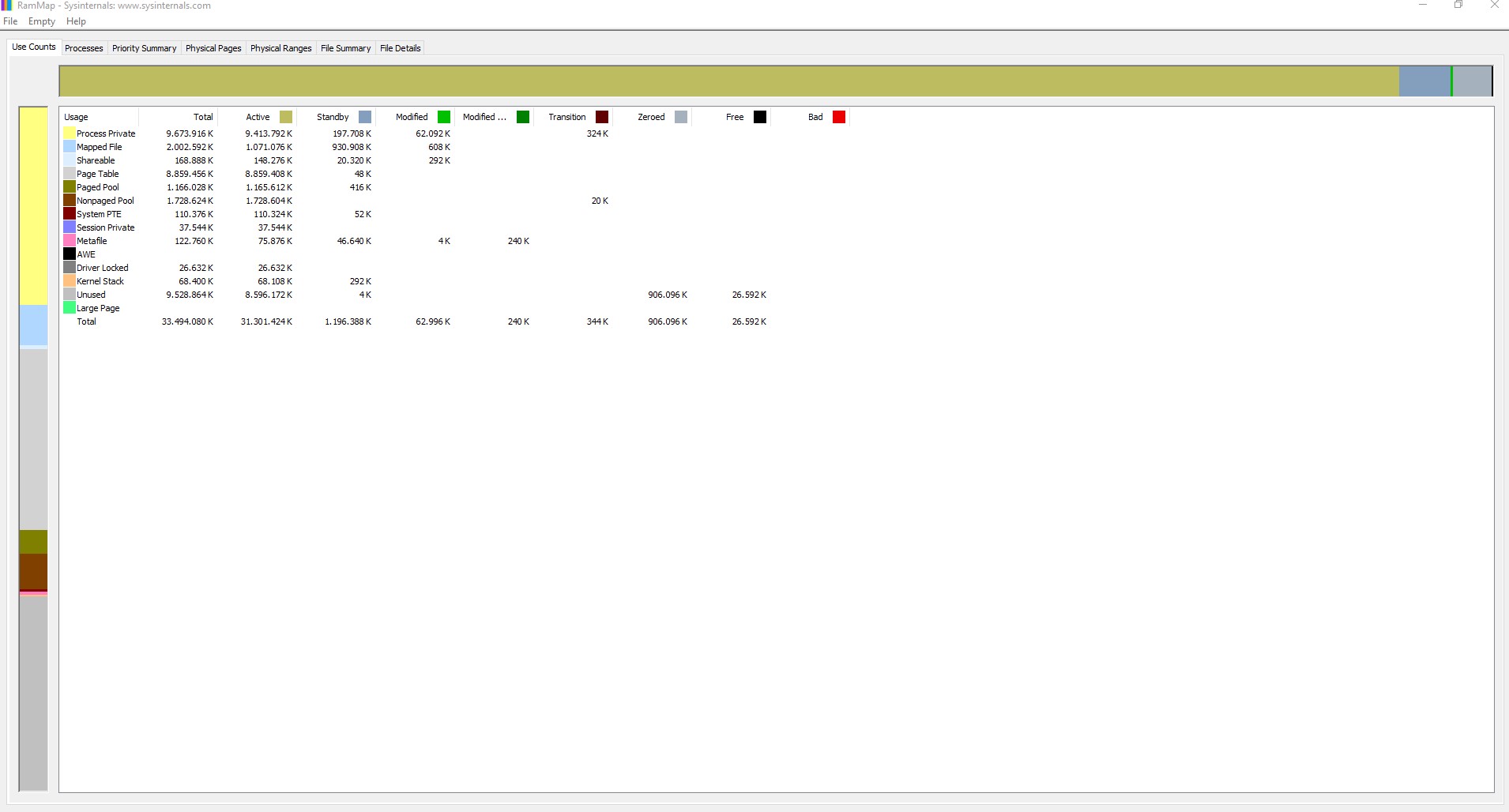Click the Active column header

257,117
